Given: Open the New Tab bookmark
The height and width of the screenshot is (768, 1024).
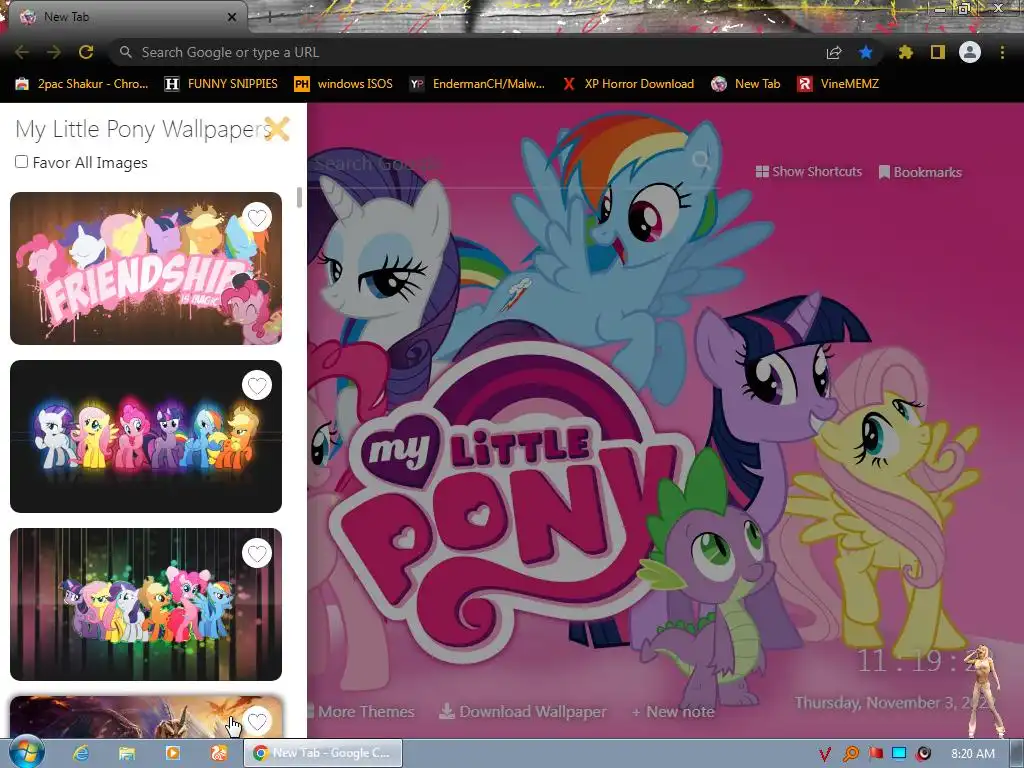Looking at the screenshot, I should pos(746,84).
